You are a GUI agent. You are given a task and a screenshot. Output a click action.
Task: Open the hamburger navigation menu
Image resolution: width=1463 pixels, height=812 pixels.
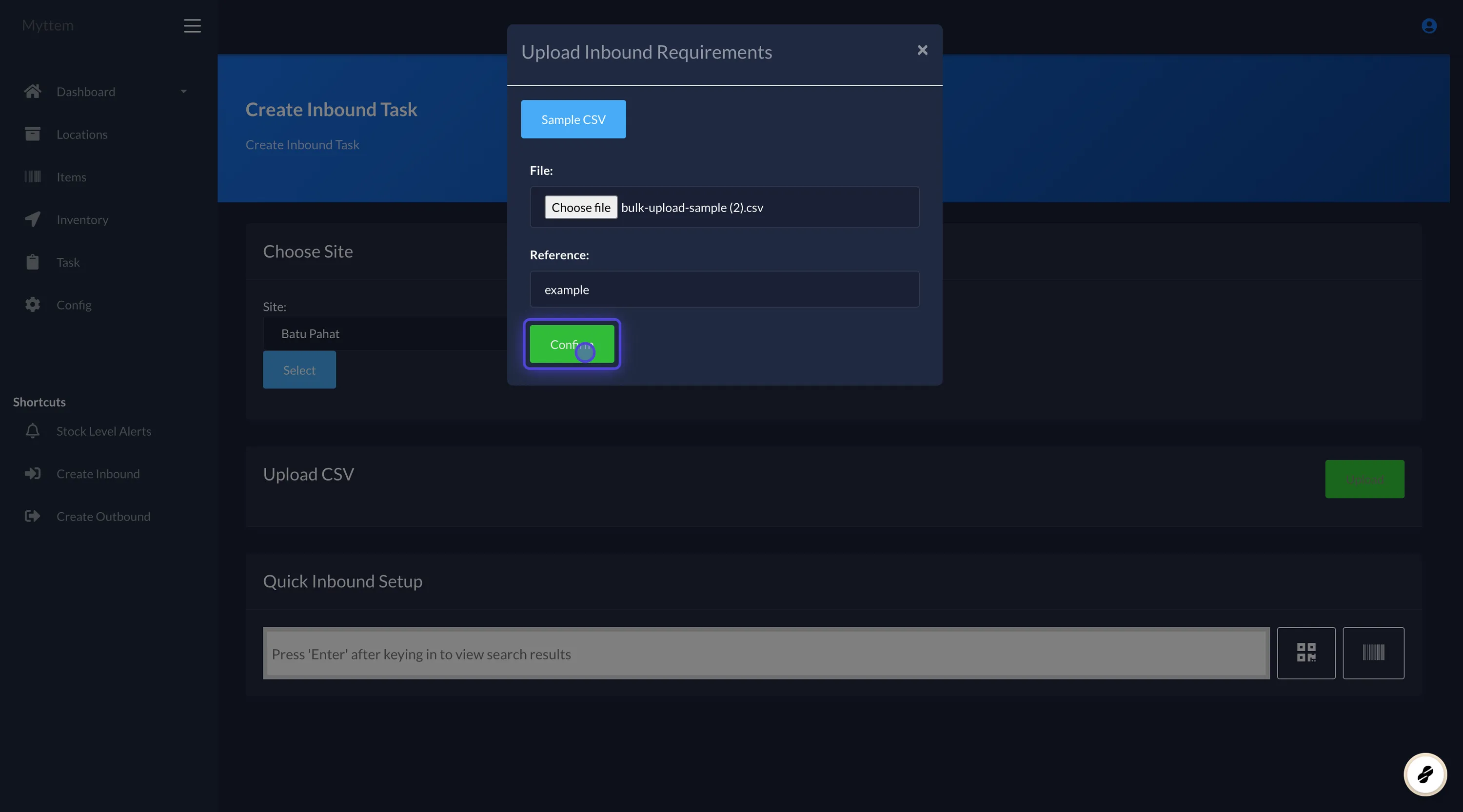(192, 25)
